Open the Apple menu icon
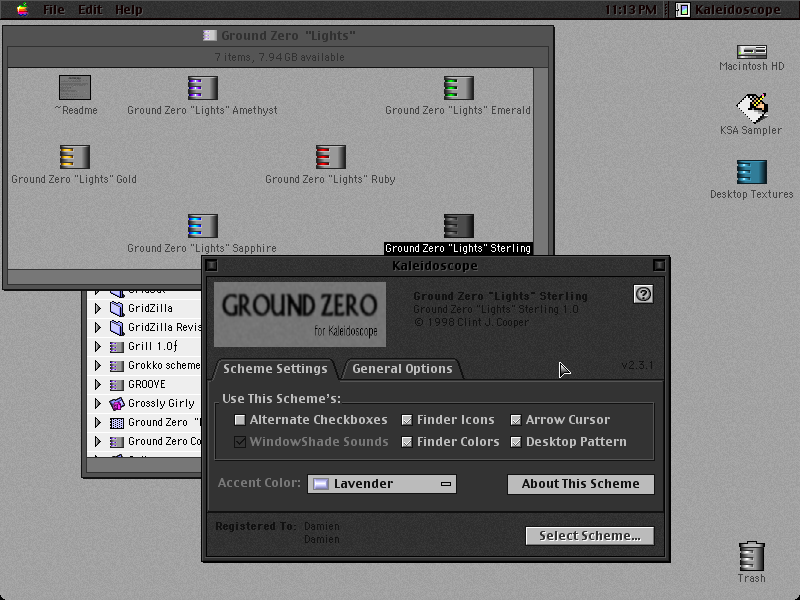Image resolution: width=800 pixels, height=600 pixels. coord(22,9)
